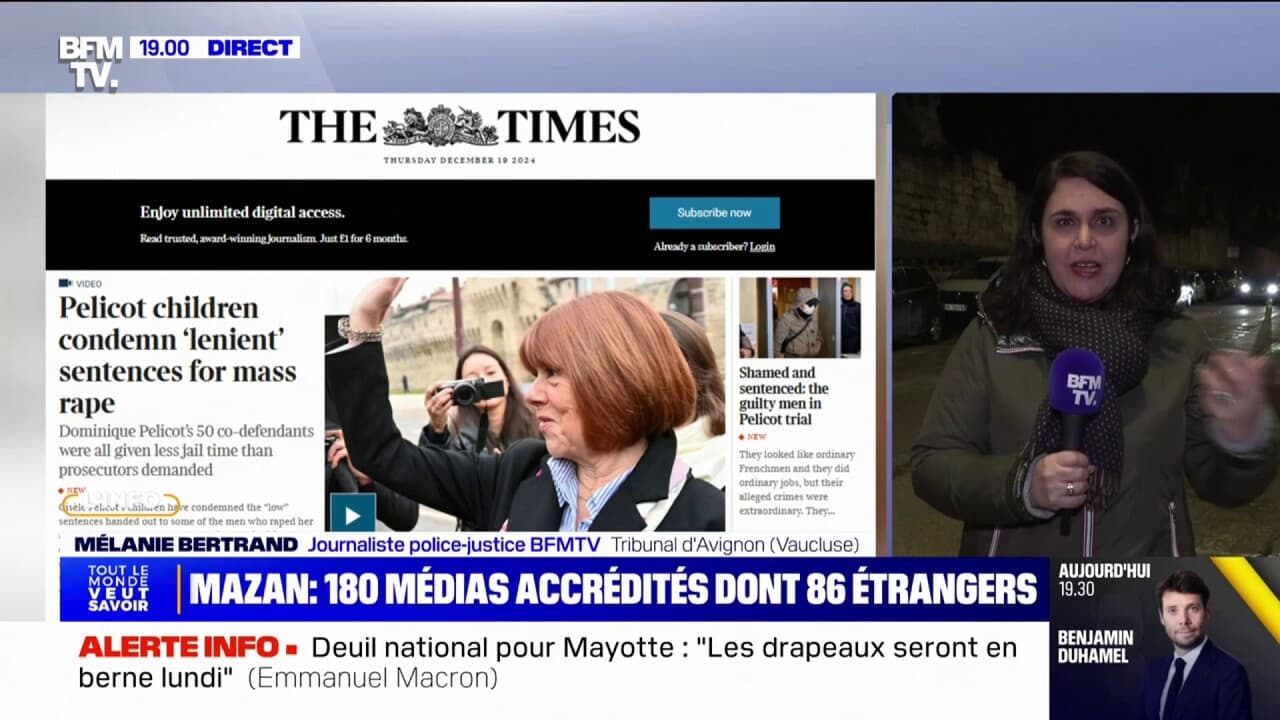Click the thumbnail above the Shamed and sentenced story

pos(799,318)
